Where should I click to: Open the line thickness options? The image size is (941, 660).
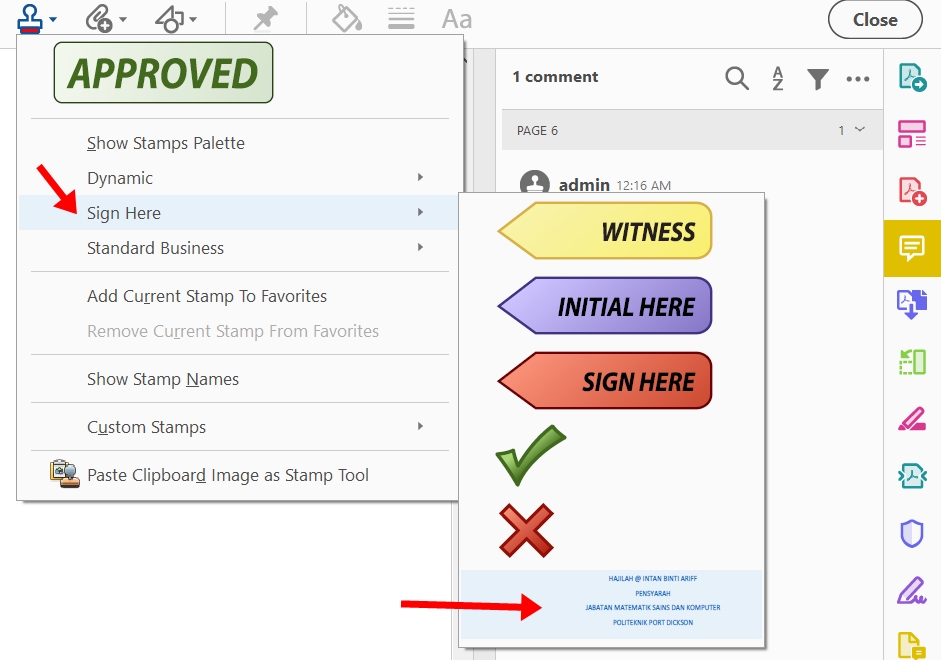coord(401,19)
